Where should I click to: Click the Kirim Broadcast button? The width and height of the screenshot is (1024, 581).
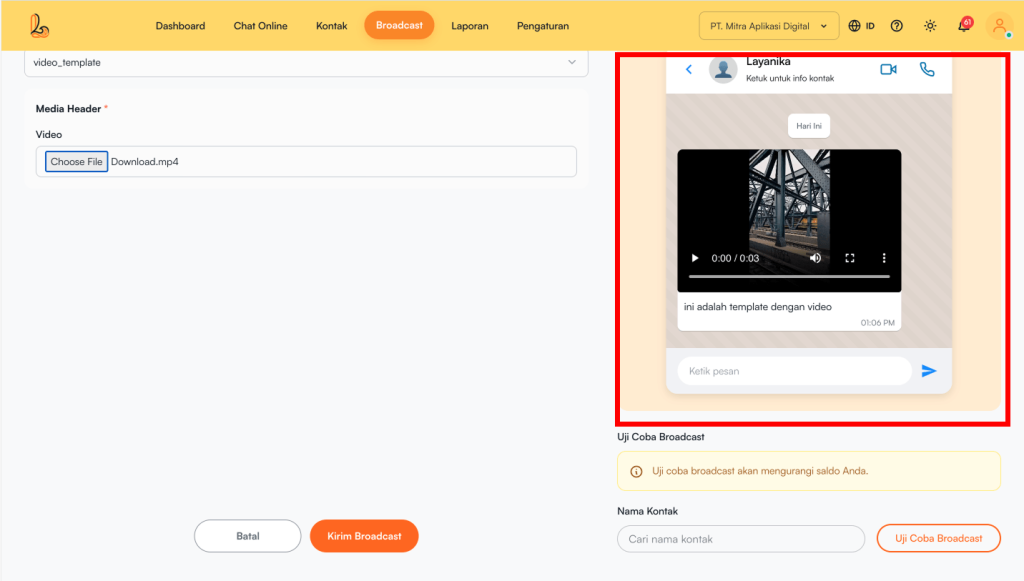click(x=364, y=536)
